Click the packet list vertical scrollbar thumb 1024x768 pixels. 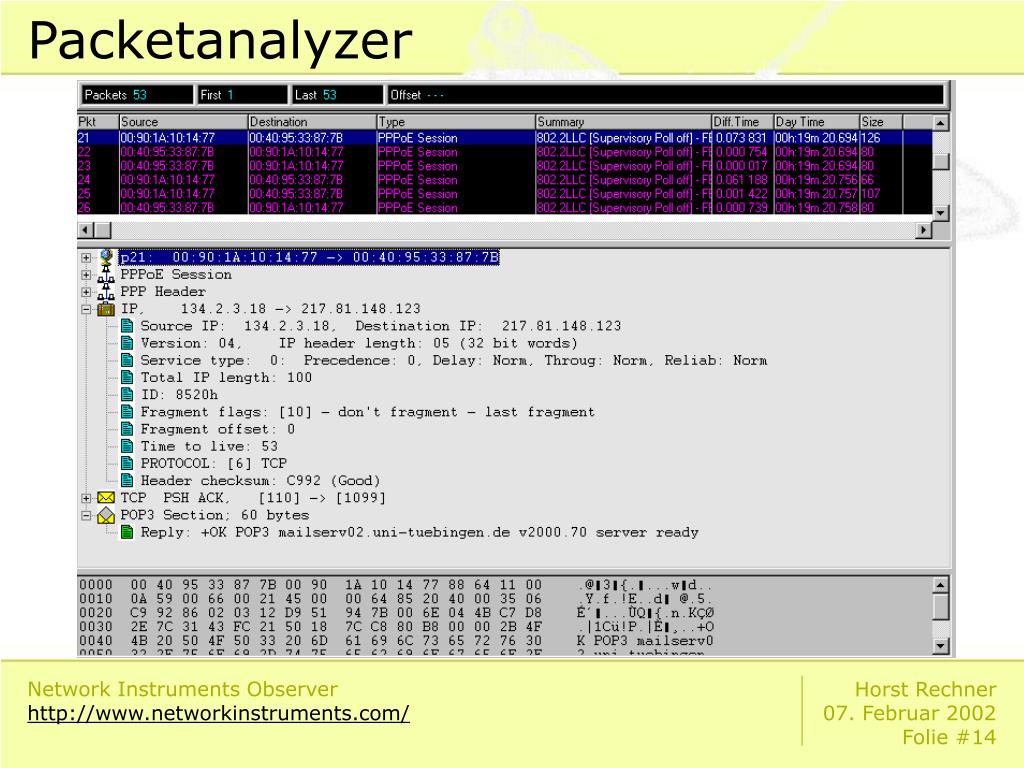pyautogui.click(x=940, y=161)
